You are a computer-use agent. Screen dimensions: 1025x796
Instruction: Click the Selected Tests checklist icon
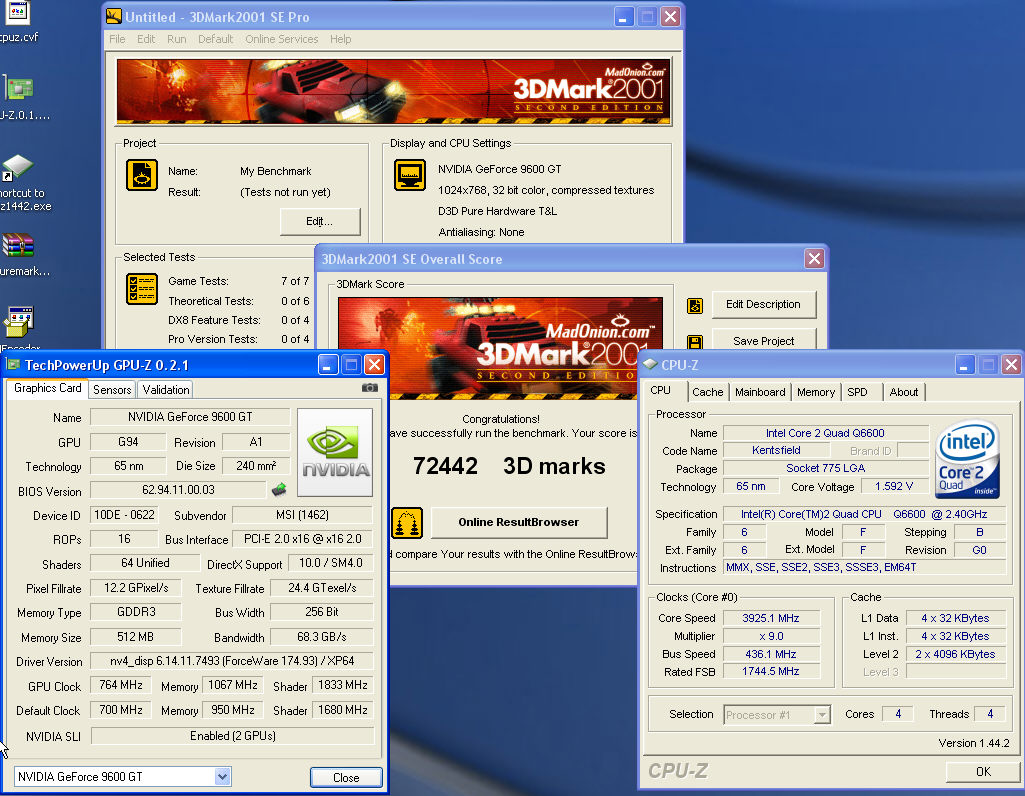point(142,289)
